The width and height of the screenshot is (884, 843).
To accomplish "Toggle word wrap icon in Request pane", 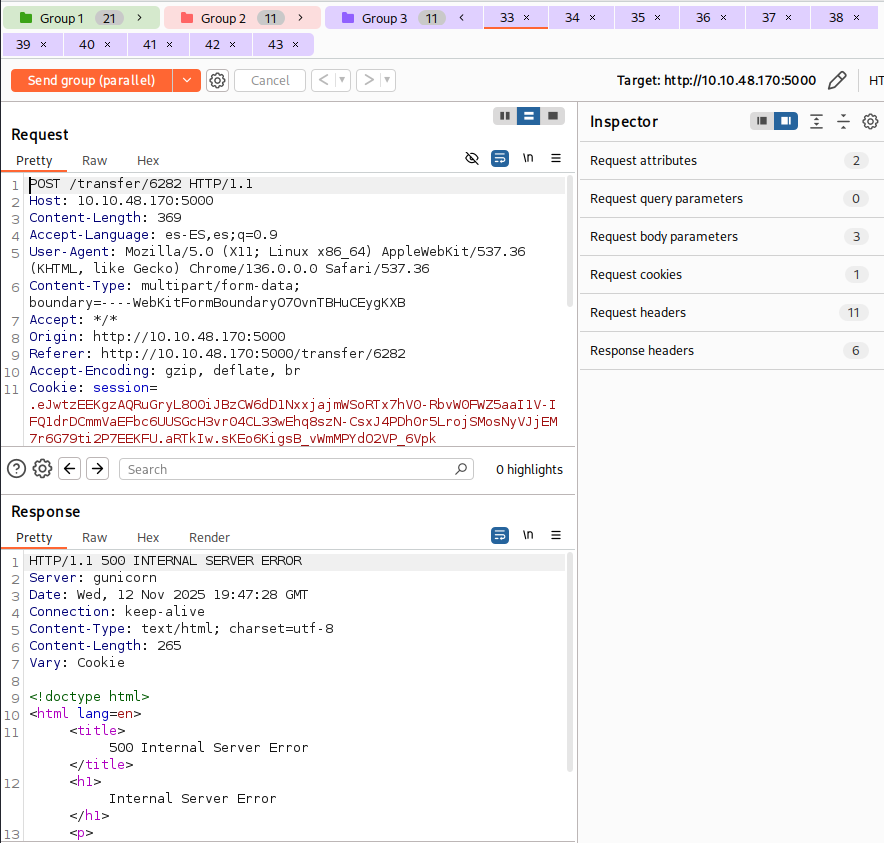I will point(500,158).
